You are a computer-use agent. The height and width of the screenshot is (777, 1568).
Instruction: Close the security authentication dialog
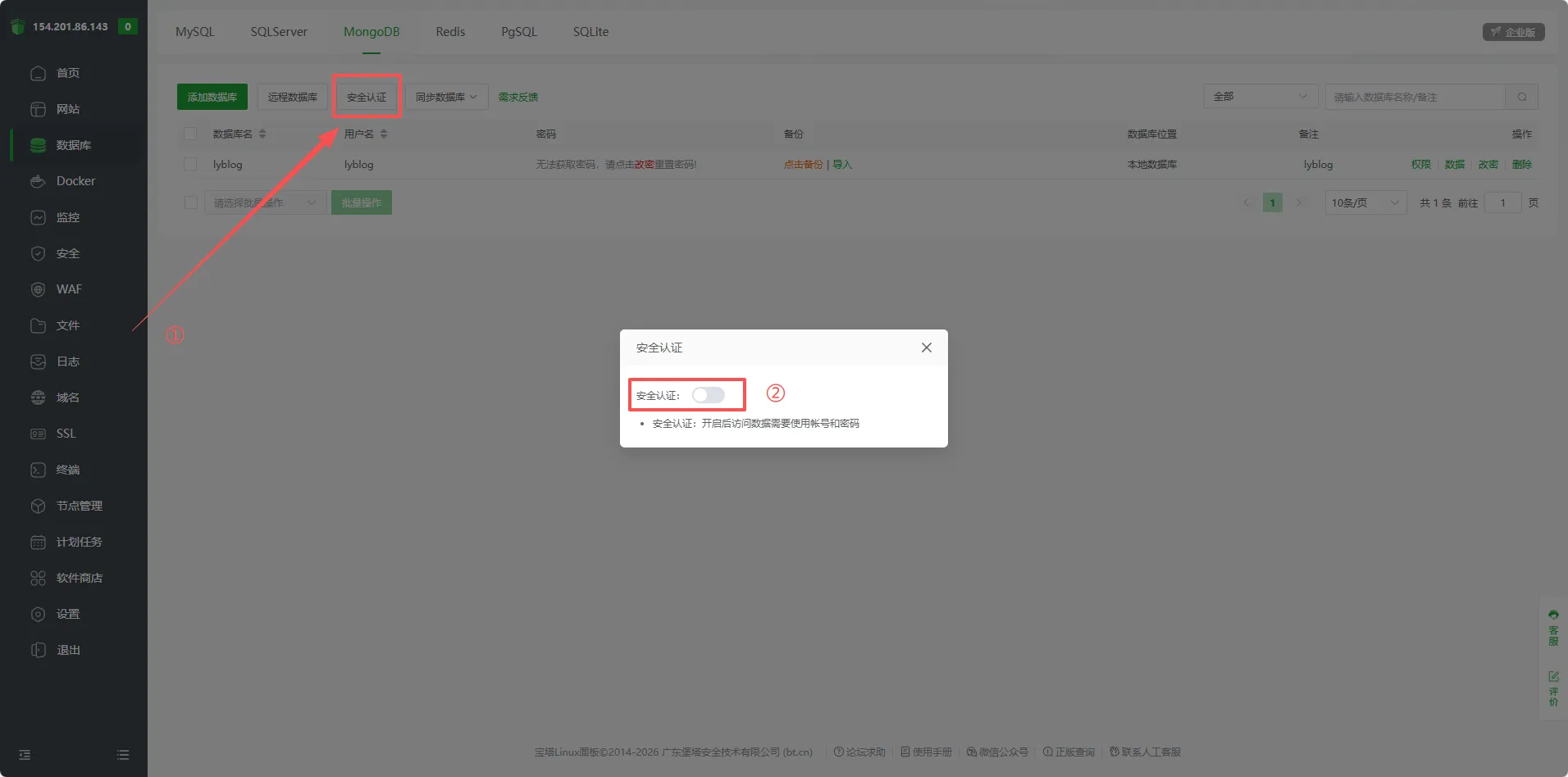click(926, 348)
